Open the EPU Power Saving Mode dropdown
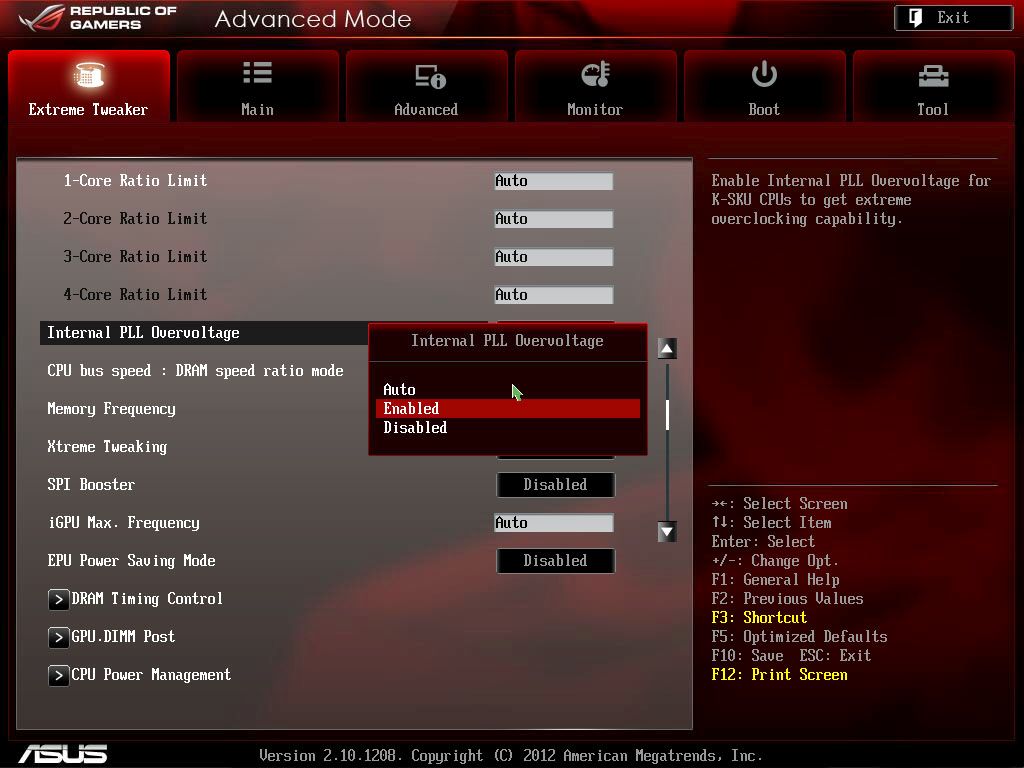 point(555,560)
